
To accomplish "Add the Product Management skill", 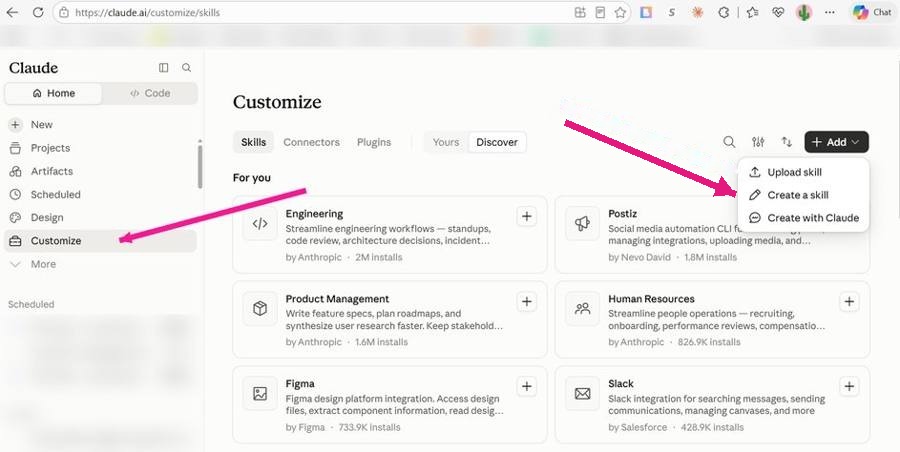I will coord(526,302).
